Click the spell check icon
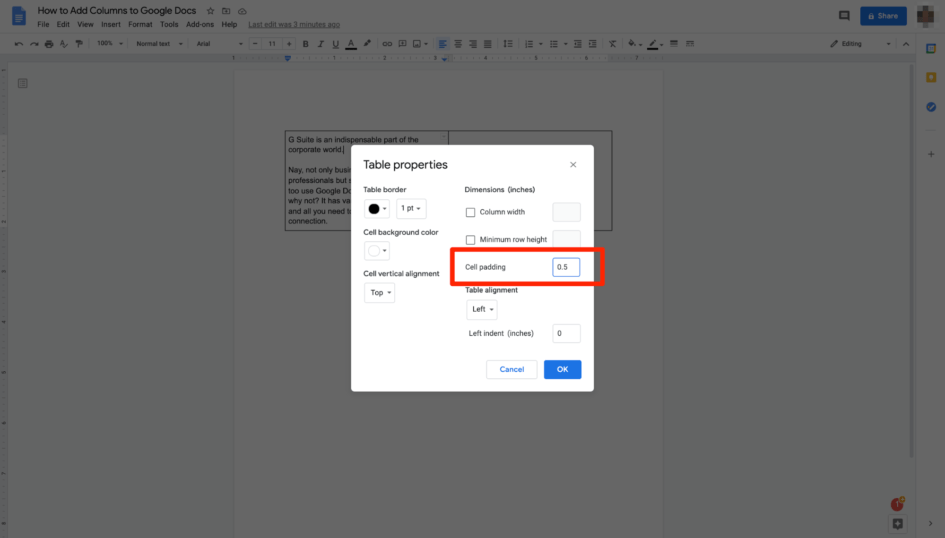The height and width of the screenshot is (538, 945). coord(64,44)
